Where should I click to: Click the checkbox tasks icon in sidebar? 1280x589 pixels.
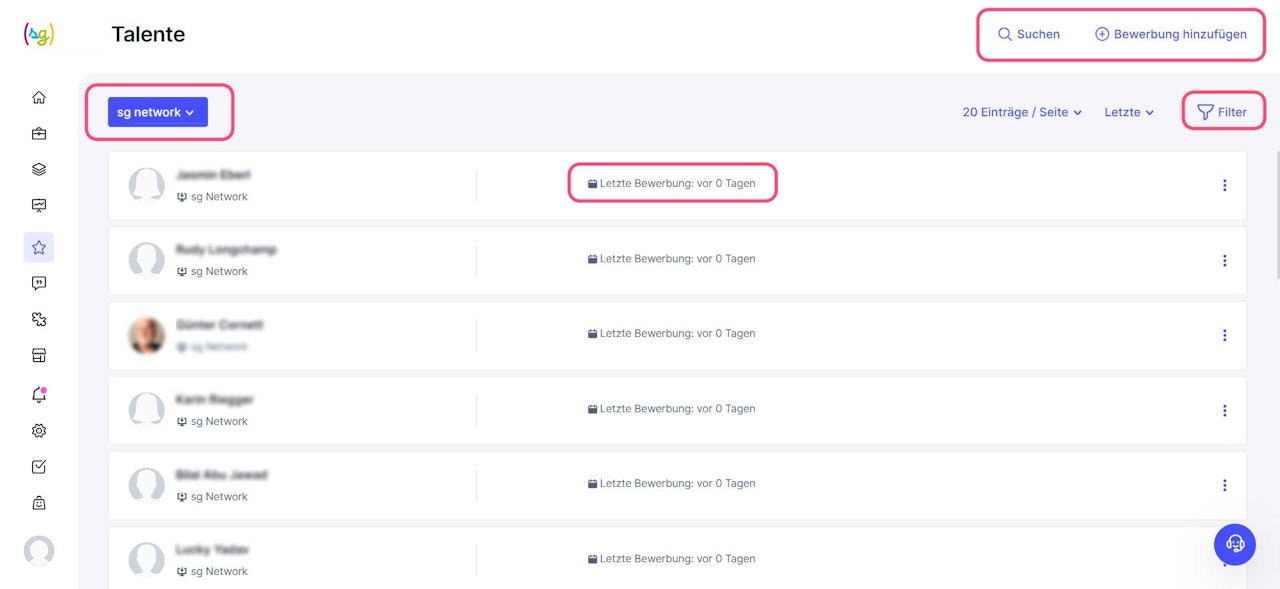click(x=39, y=467)
